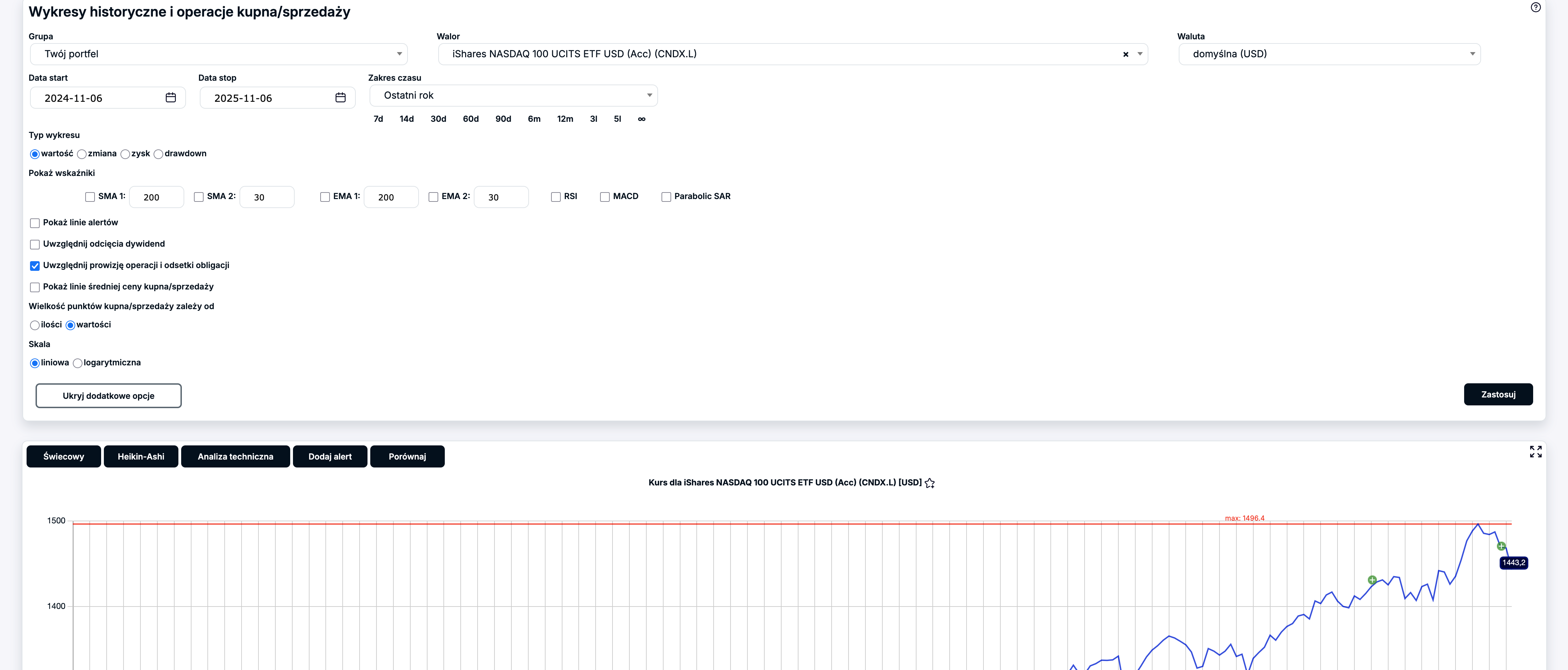Check Pokaż linie alertów
This screenshot has height=670, width=1568.
click(35, 223)
